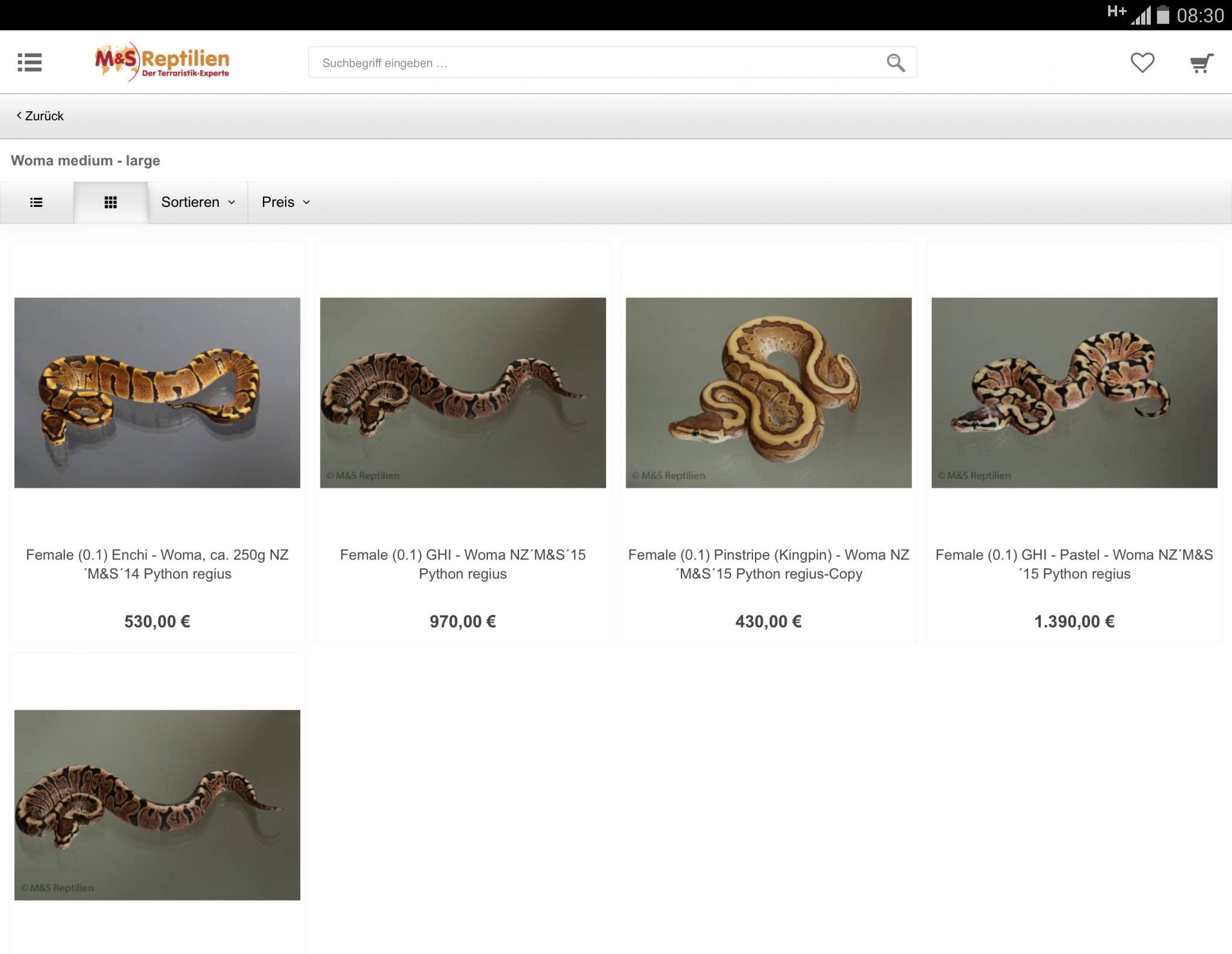
Task: Open second-row snake product image
Action: (157, 805)
